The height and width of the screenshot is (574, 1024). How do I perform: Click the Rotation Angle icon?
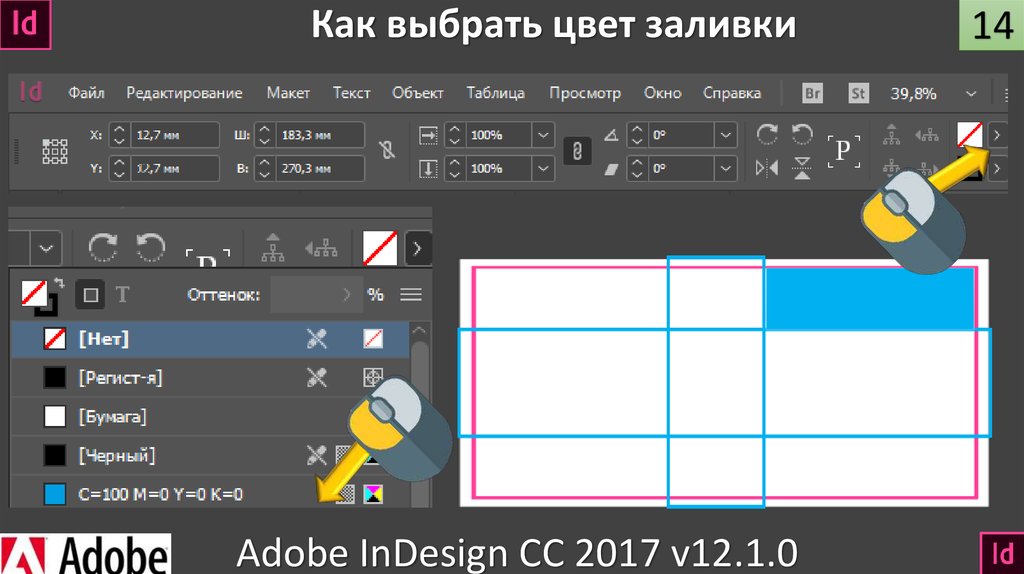pyautogui.click(x=611, y=135)
